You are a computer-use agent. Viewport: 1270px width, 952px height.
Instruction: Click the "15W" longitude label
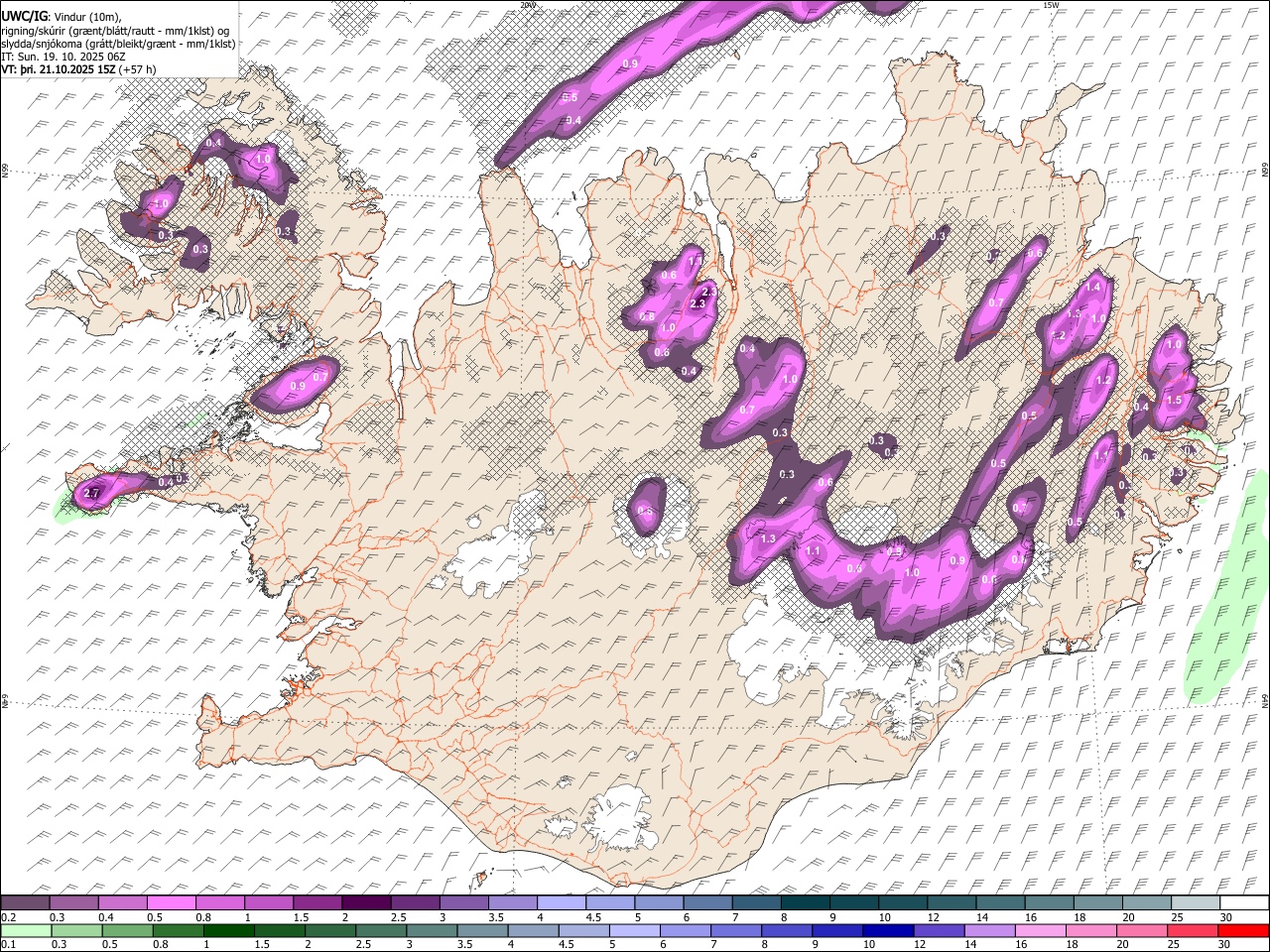point(1051,5)
